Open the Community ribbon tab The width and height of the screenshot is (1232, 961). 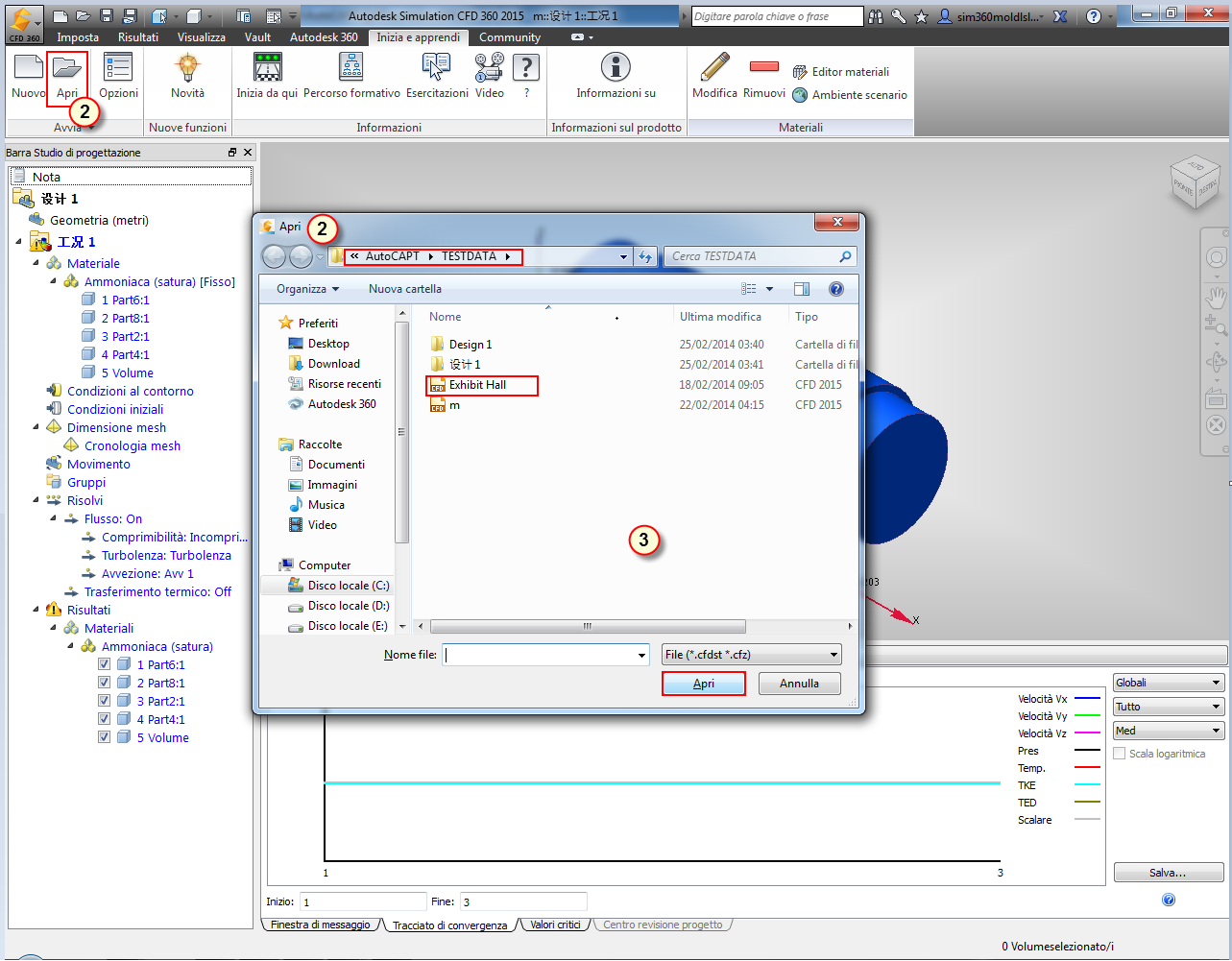510,37
